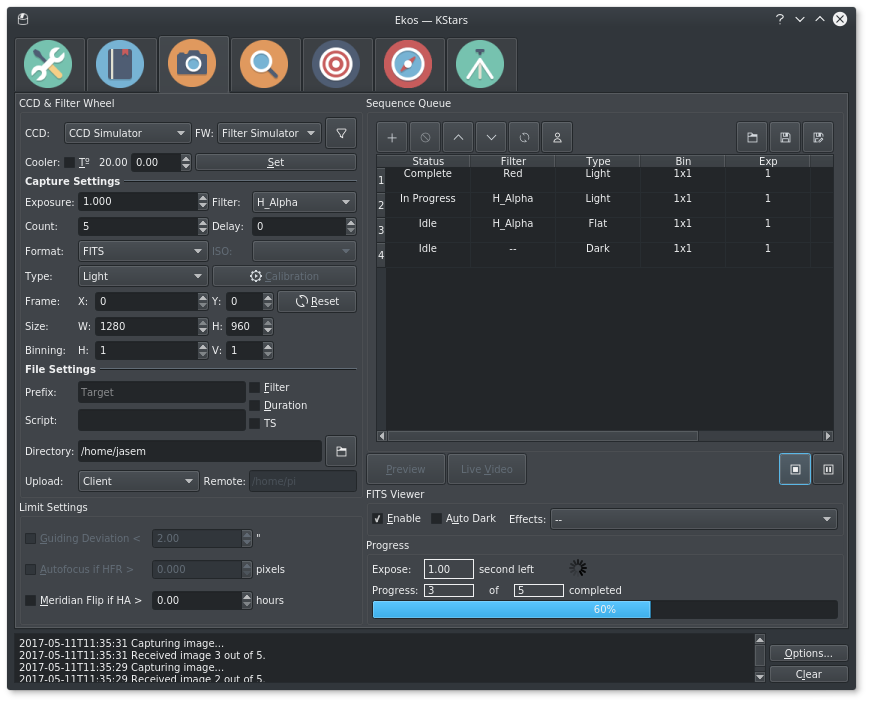Image resolution: width=869 pixels, height=703 pixels.
Task: Stop the capture sequence with the stop icon
Action: pyautogui.click(x=795, y=469)
